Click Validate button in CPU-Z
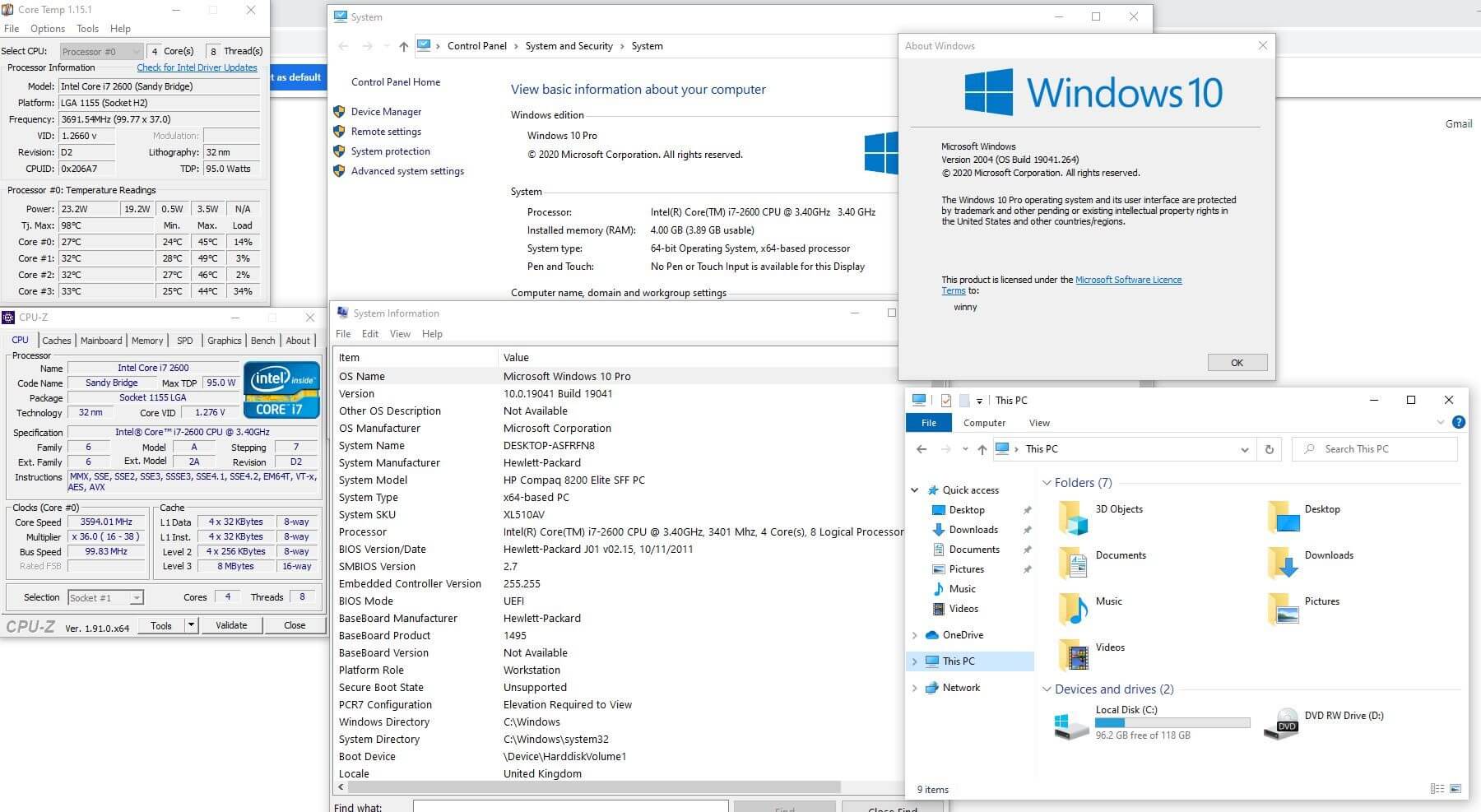 (x=231, y=625)
